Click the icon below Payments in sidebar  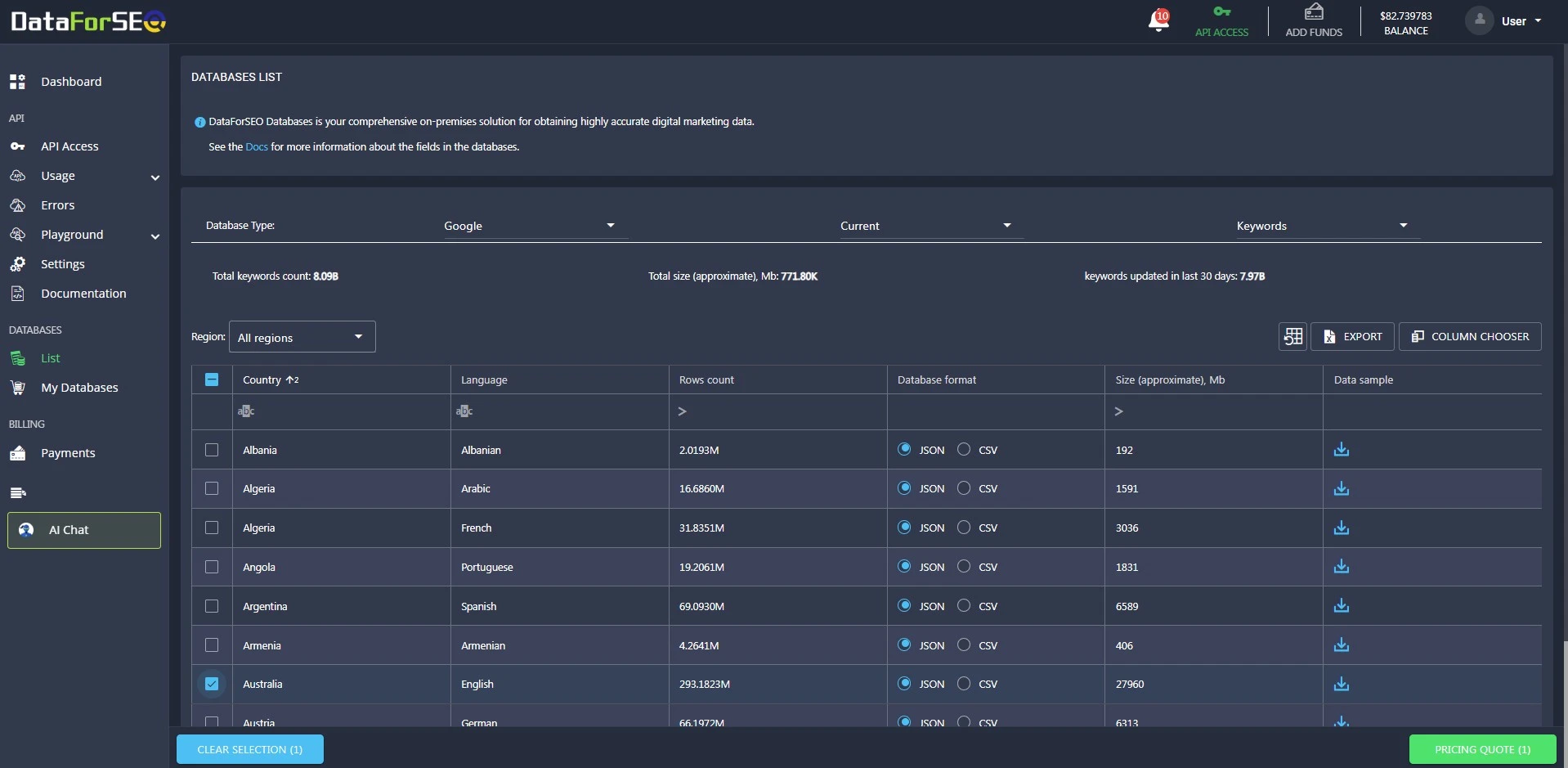[x=18, y=492]
